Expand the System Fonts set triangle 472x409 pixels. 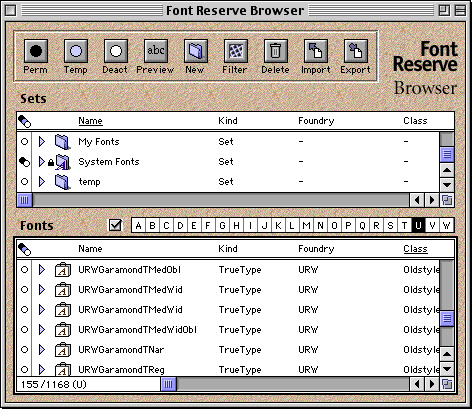point(42,162)
